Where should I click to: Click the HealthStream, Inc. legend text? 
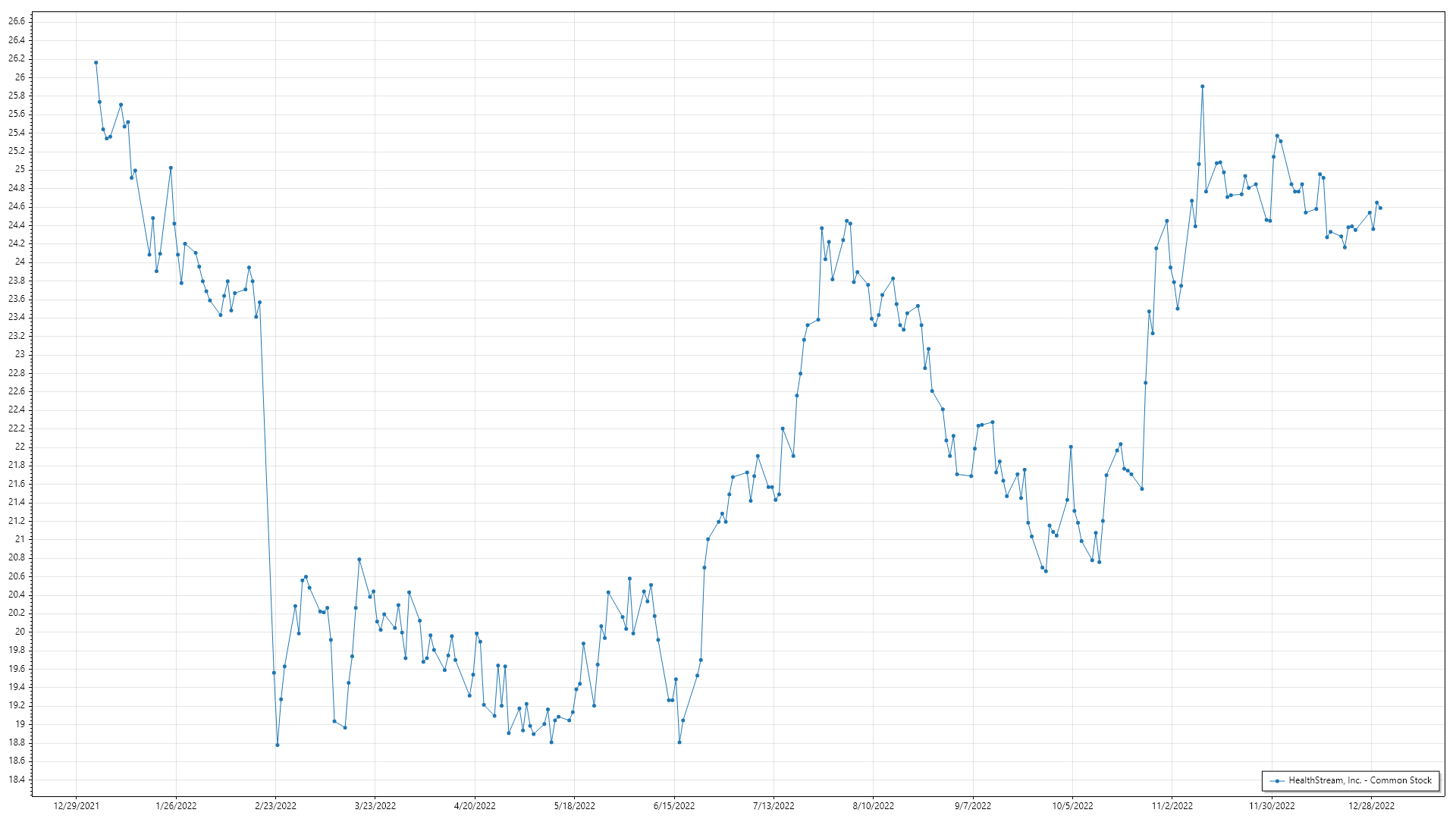tap(1360, 780)
